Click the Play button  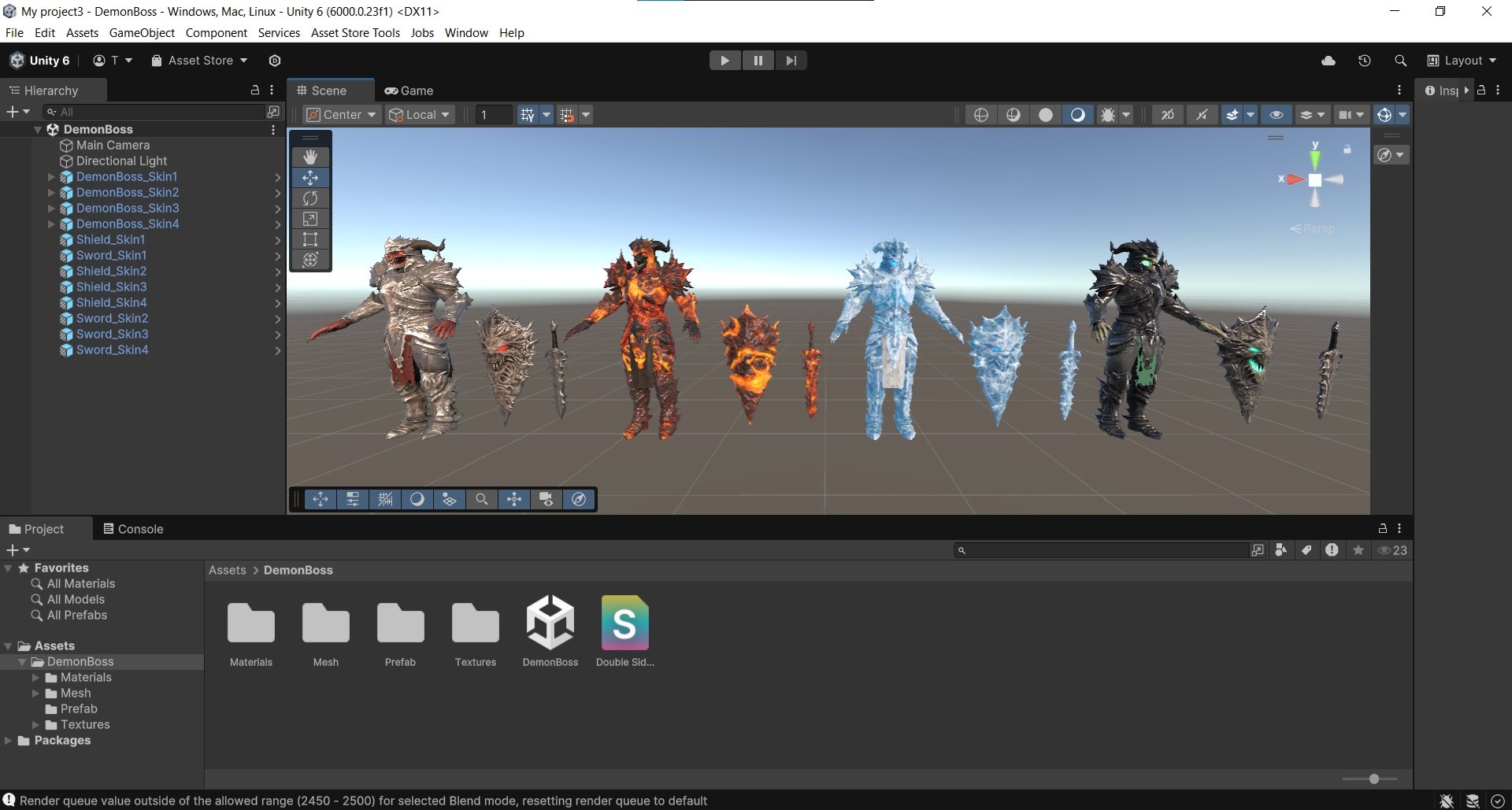(724, 61)
